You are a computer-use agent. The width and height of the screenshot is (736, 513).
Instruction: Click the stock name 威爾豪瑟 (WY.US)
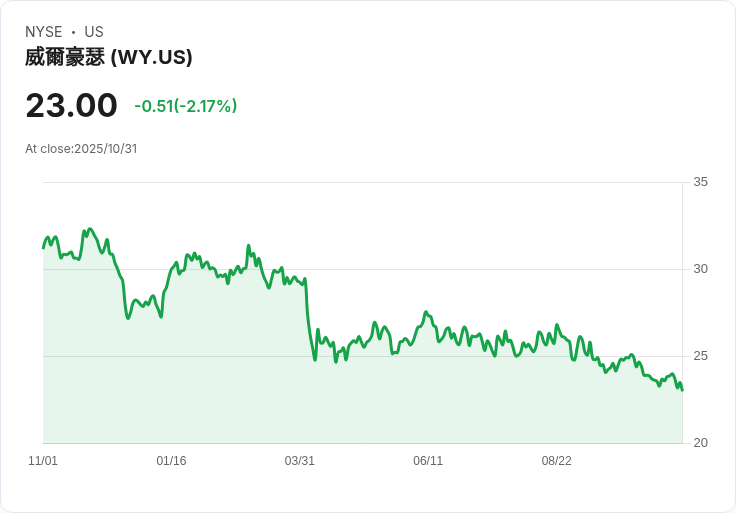[x=108, y=57]
